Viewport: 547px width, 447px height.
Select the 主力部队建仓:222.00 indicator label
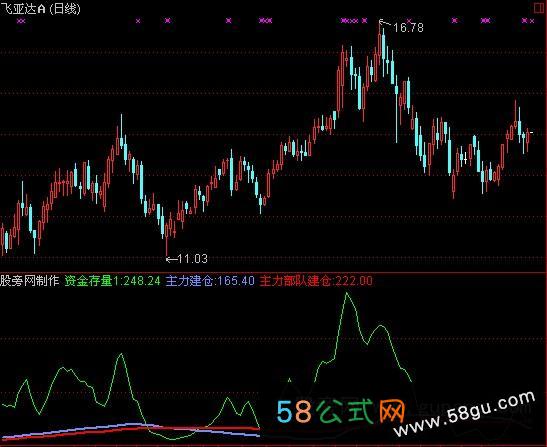click(x=316, y=281)
